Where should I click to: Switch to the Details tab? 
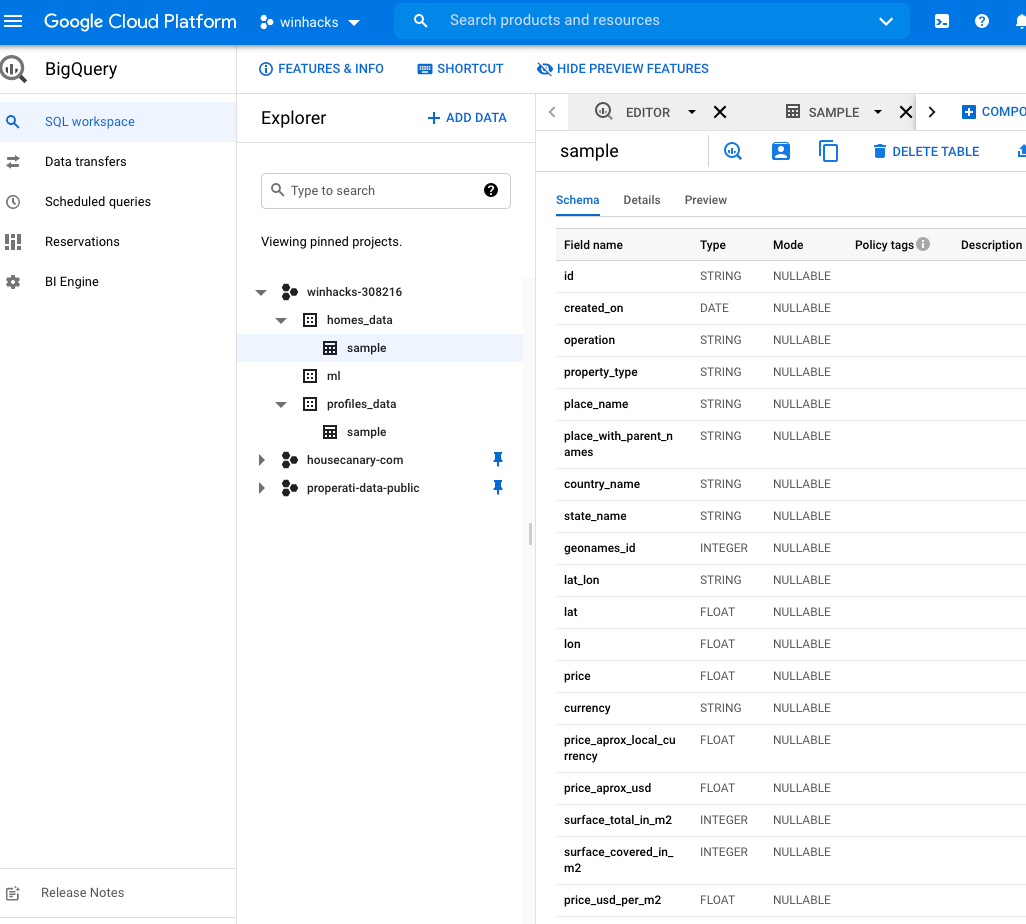click(641, 200)
